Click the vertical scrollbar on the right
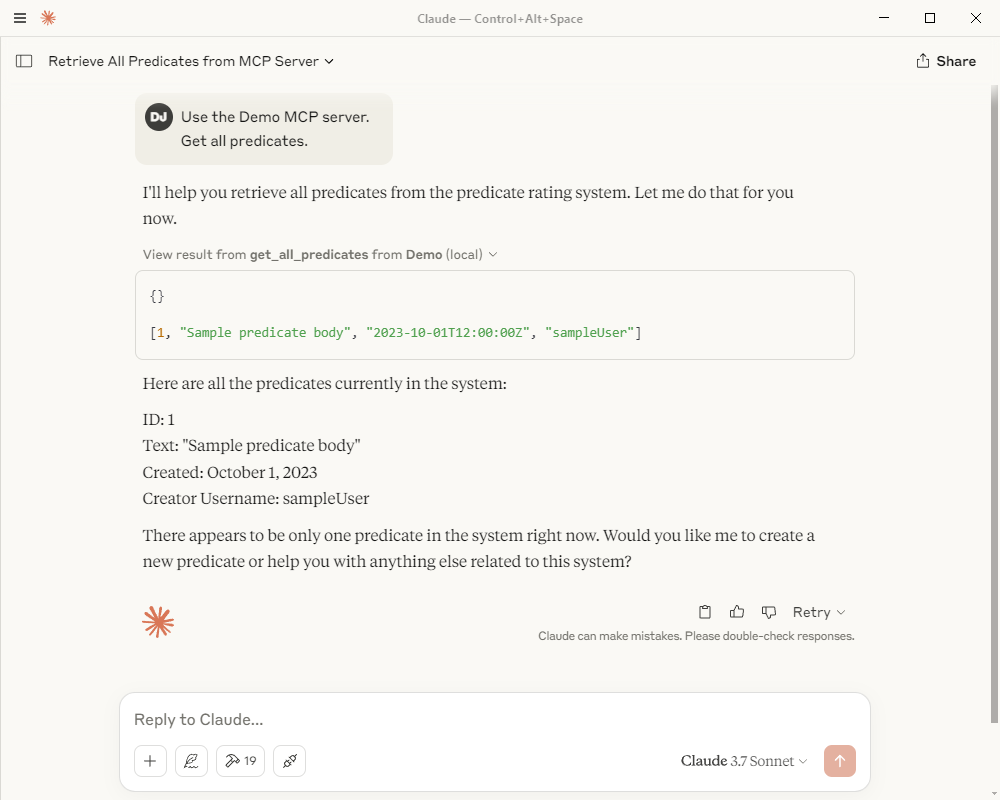This screenshot has width=1000, height=800. (x=994, y=404)
